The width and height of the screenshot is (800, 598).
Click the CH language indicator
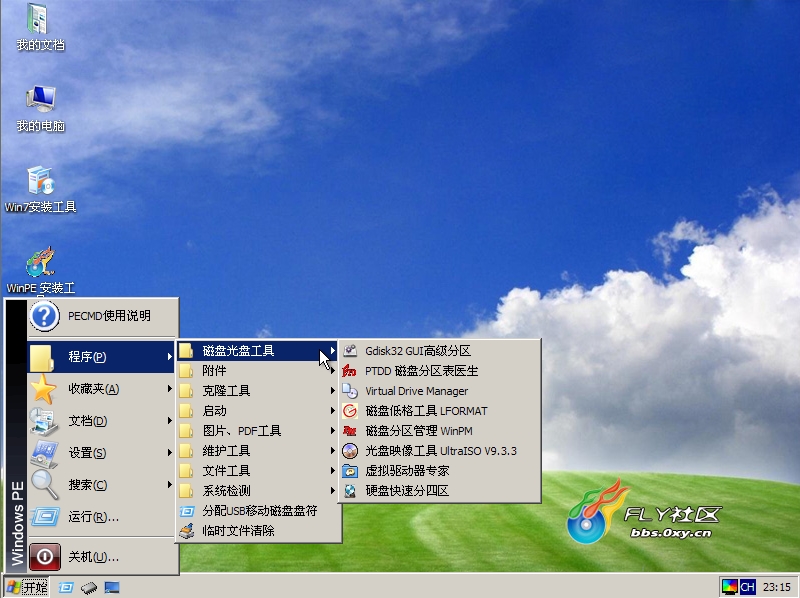click(747, 587)
